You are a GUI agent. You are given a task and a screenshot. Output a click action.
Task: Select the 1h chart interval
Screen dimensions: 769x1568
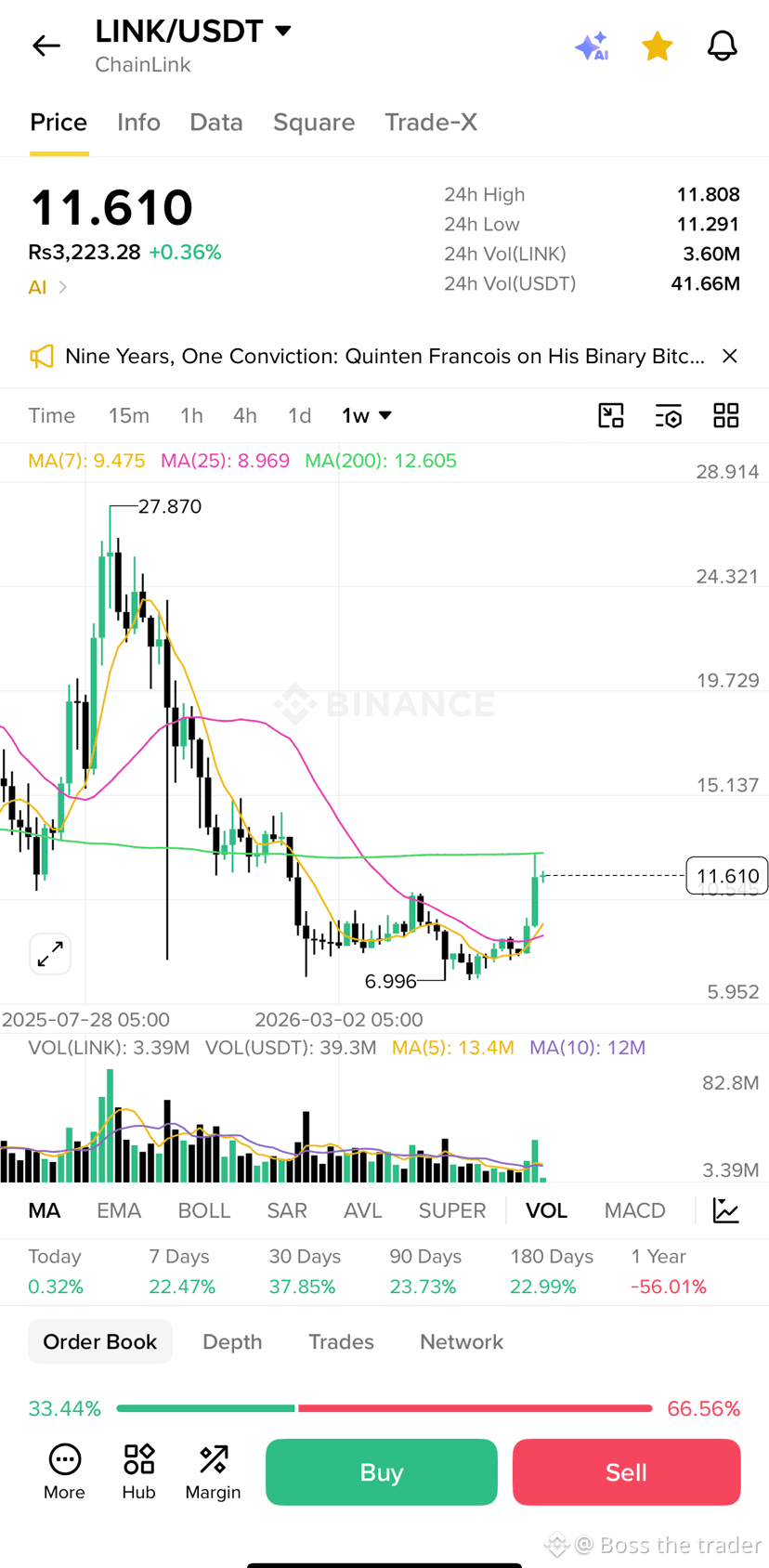191,415
